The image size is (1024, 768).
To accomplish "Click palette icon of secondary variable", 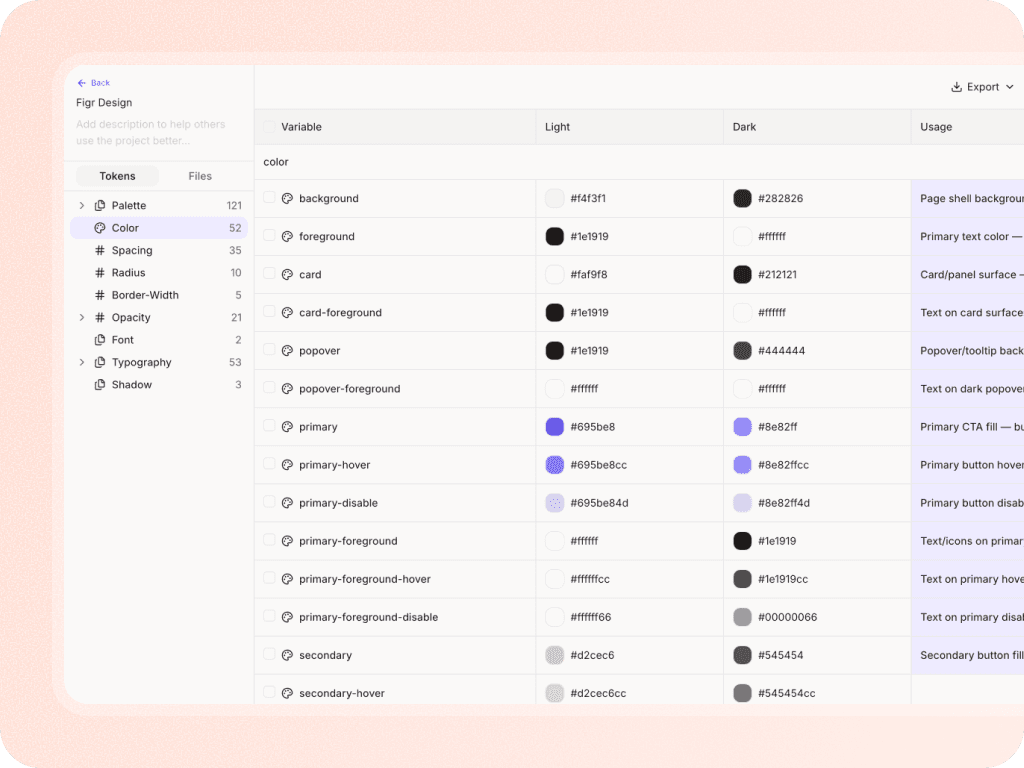I will click(x=287, y=655).
